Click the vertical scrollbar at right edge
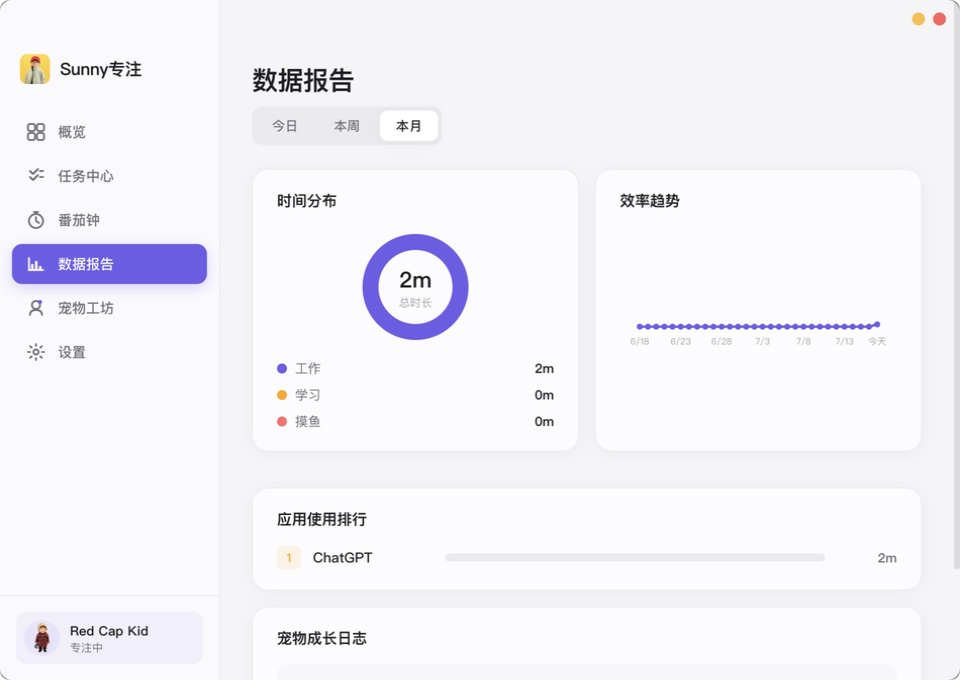The image size is (960, 680). point(956,283)
